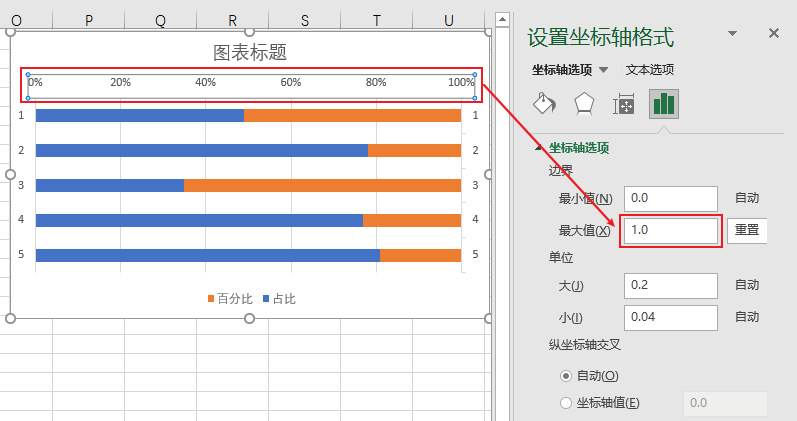Click the blue bar in row 1
This screenshot has width=797, height=421.
coord(140,115)
